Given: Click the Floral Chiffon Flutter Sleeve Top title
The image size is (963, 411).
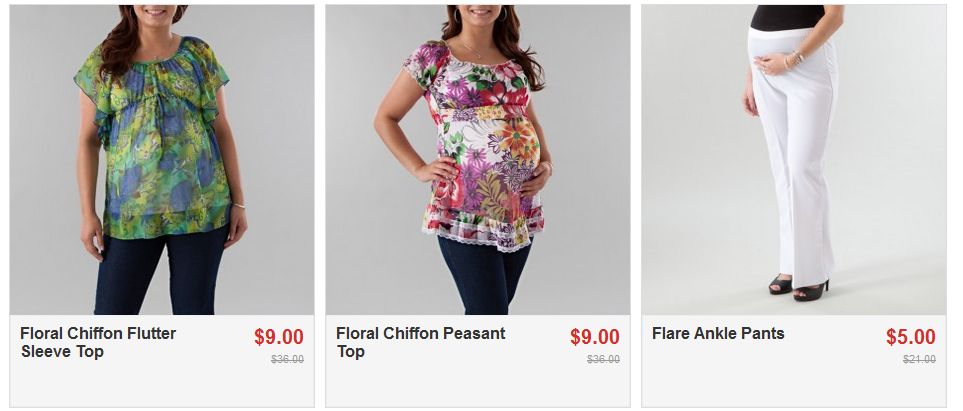Looking at the screenshot, I should click(x=98, y=342).
